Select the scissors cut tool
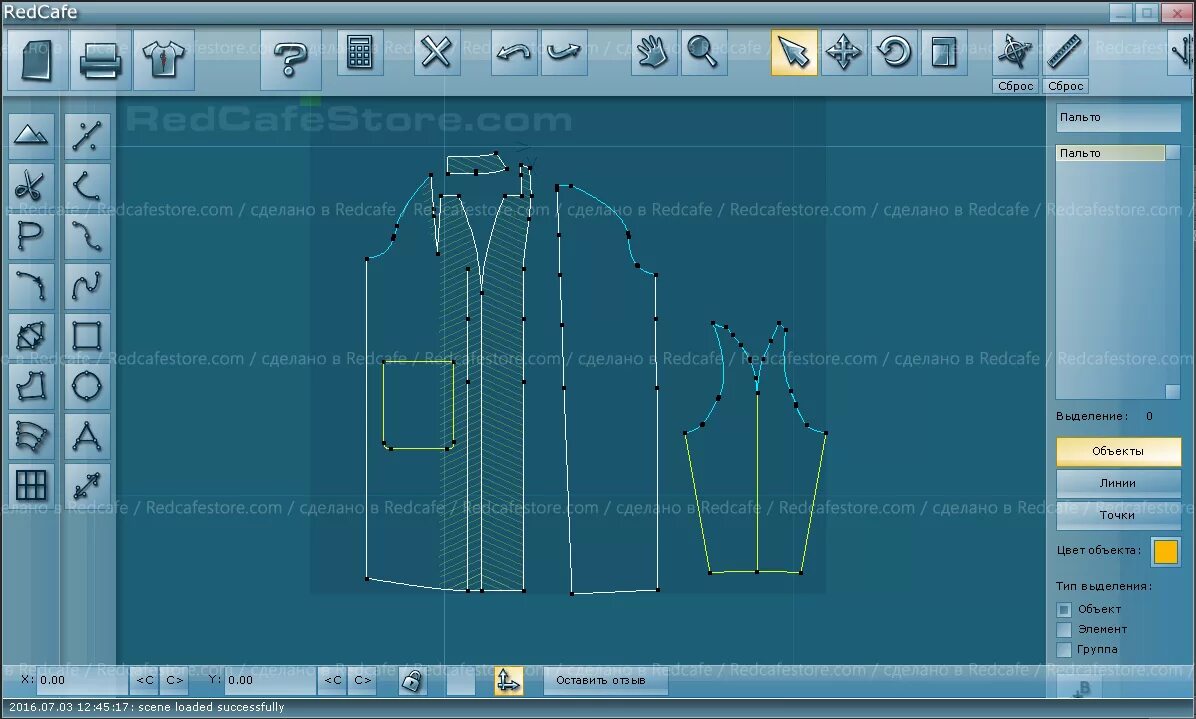 point(31,186)
